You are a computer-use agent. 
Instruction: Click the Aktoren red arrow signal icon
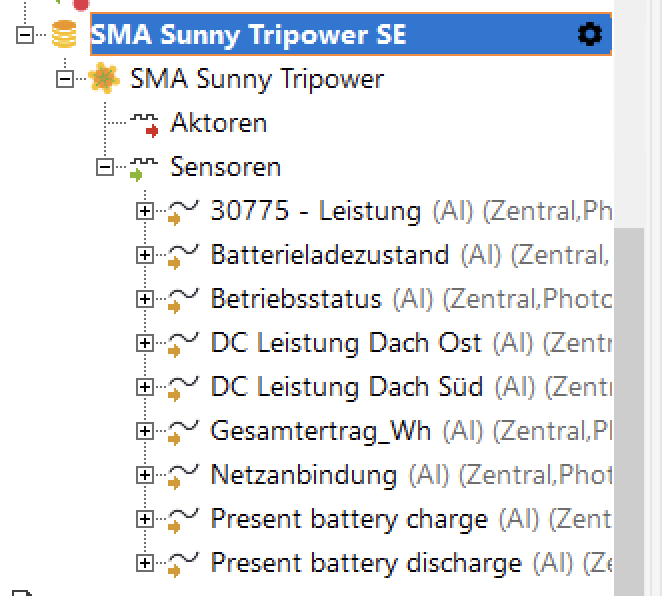(x=144, y=125)
